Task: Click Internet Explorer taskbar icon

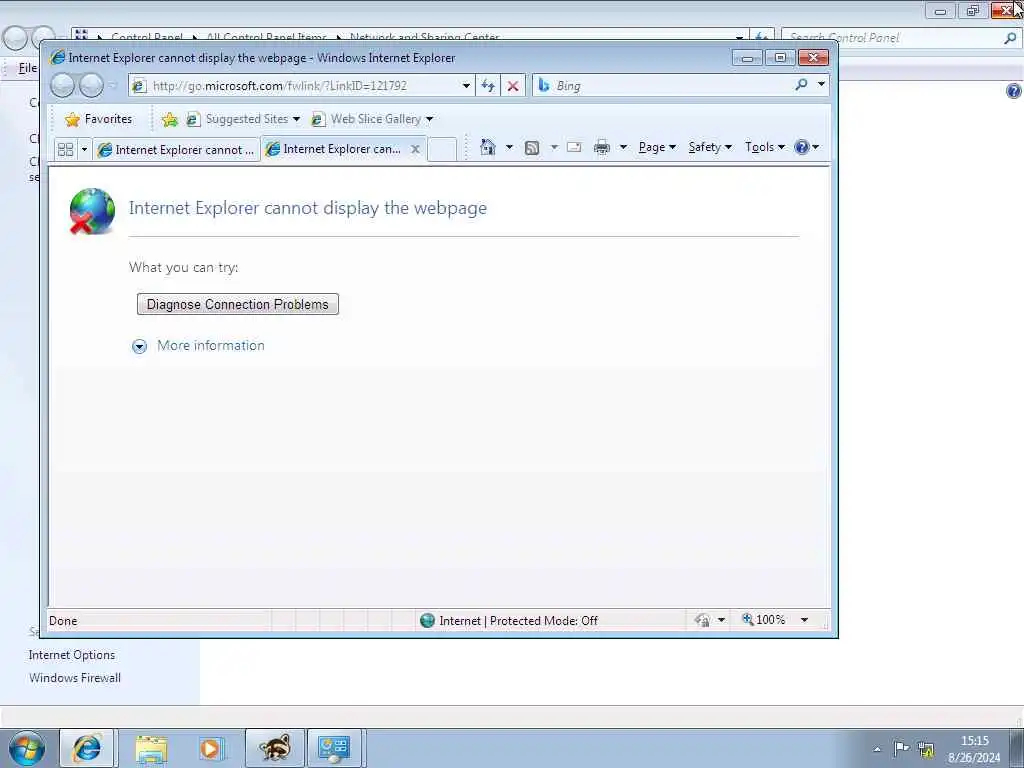Action: 87,748
